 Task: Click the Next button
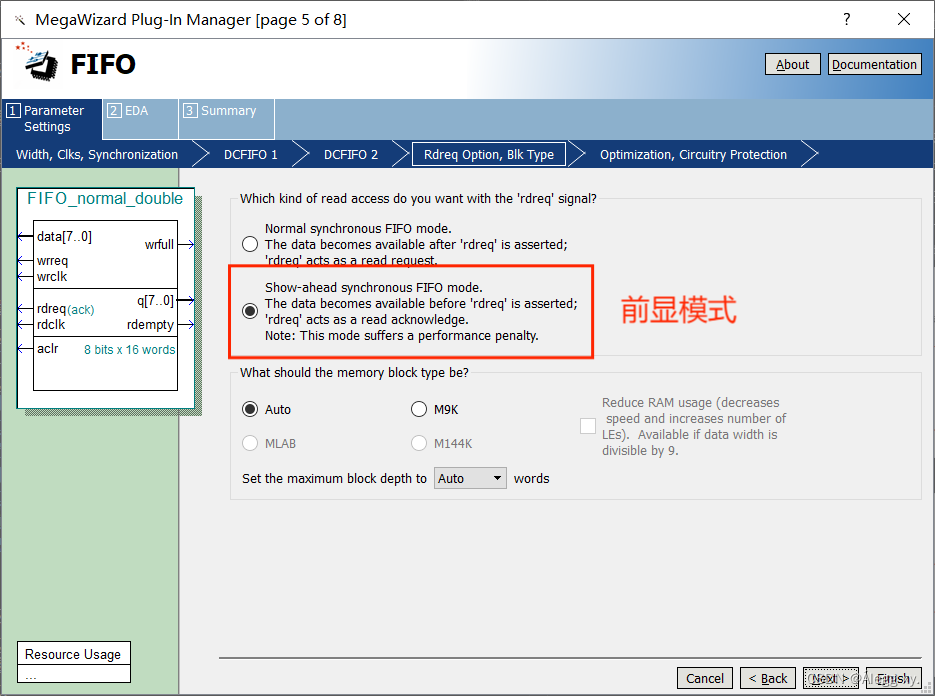point(831,678)
